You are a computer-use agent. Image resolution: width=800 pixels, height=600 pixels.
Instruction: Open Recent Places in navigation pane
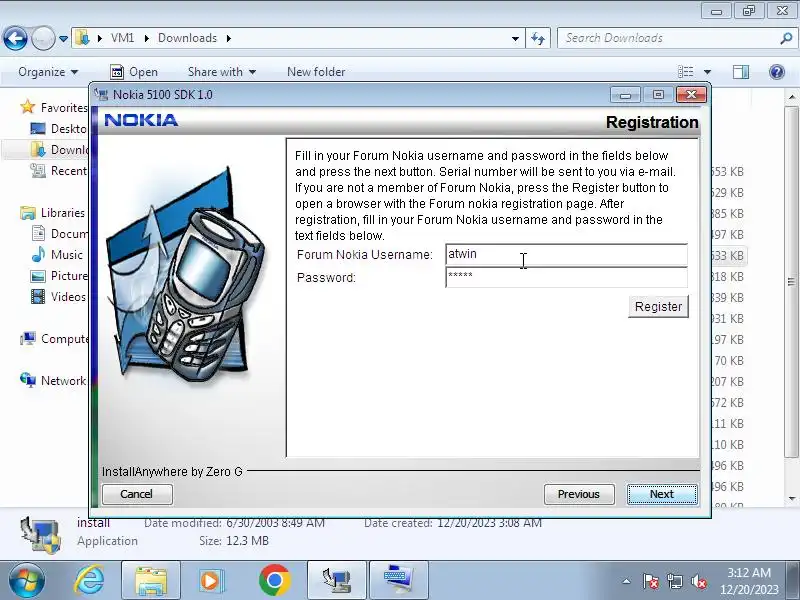click(59, 170)
